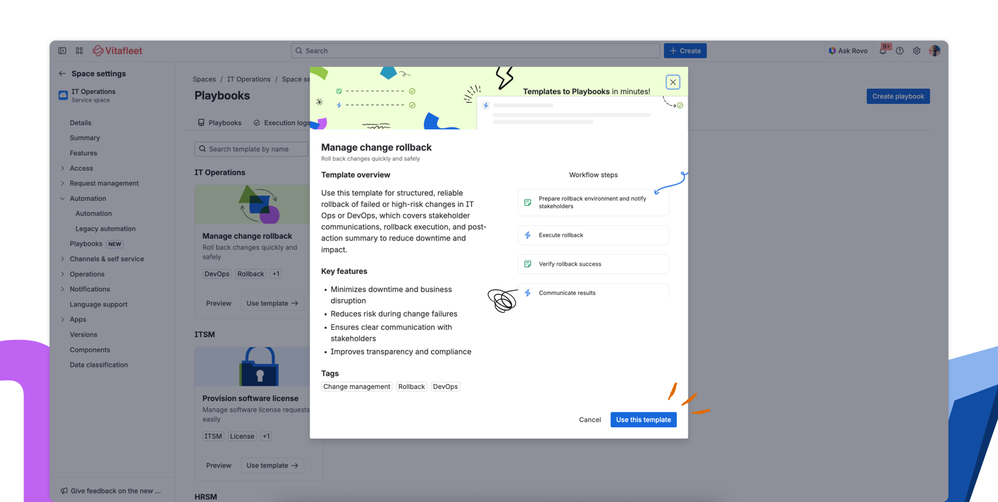Open Language support in sidebar
Viewport: 998px width, 502px height.
coord(99,305)
